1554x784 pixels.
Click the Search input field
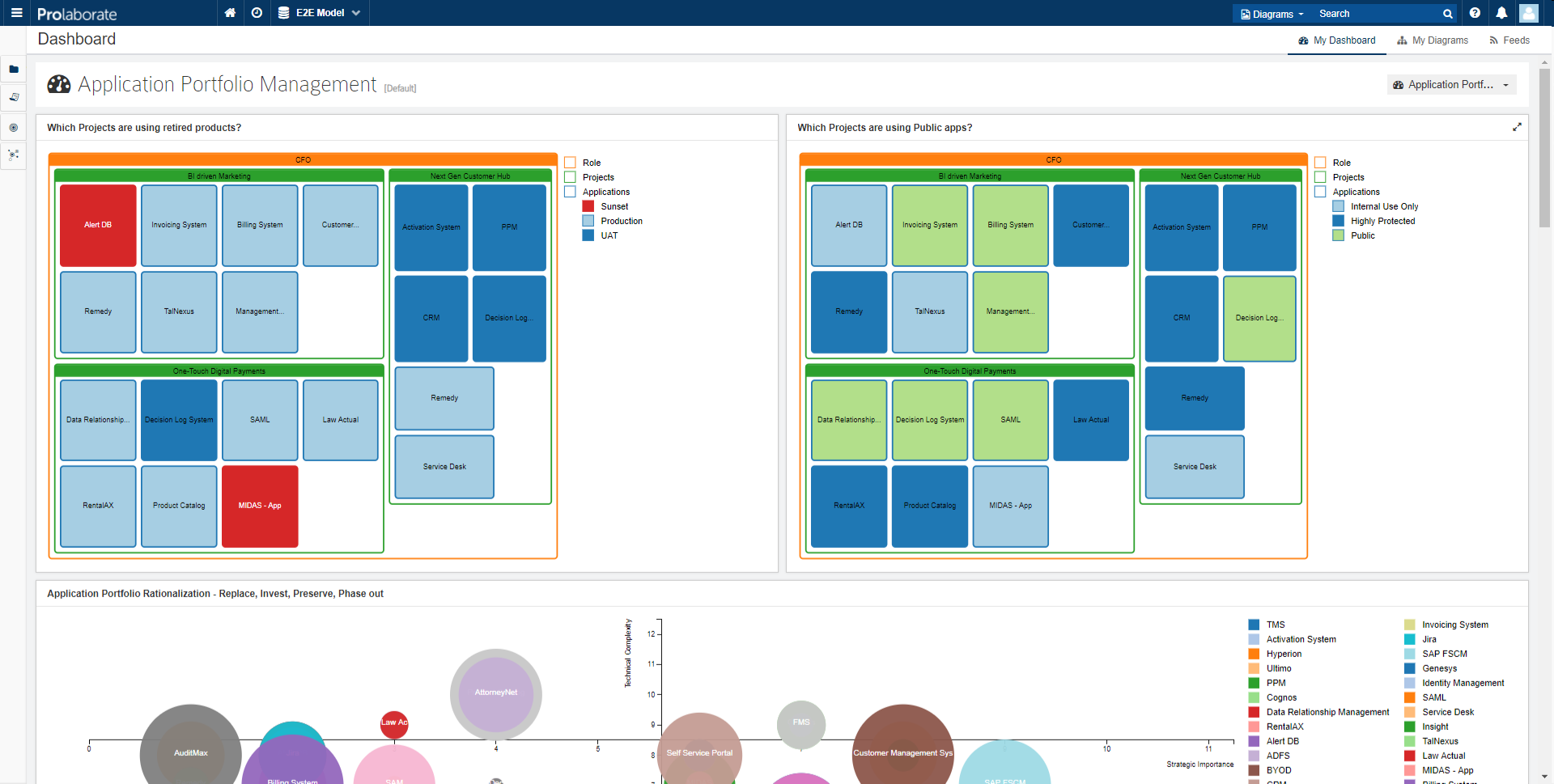(x=1376, y=14)
